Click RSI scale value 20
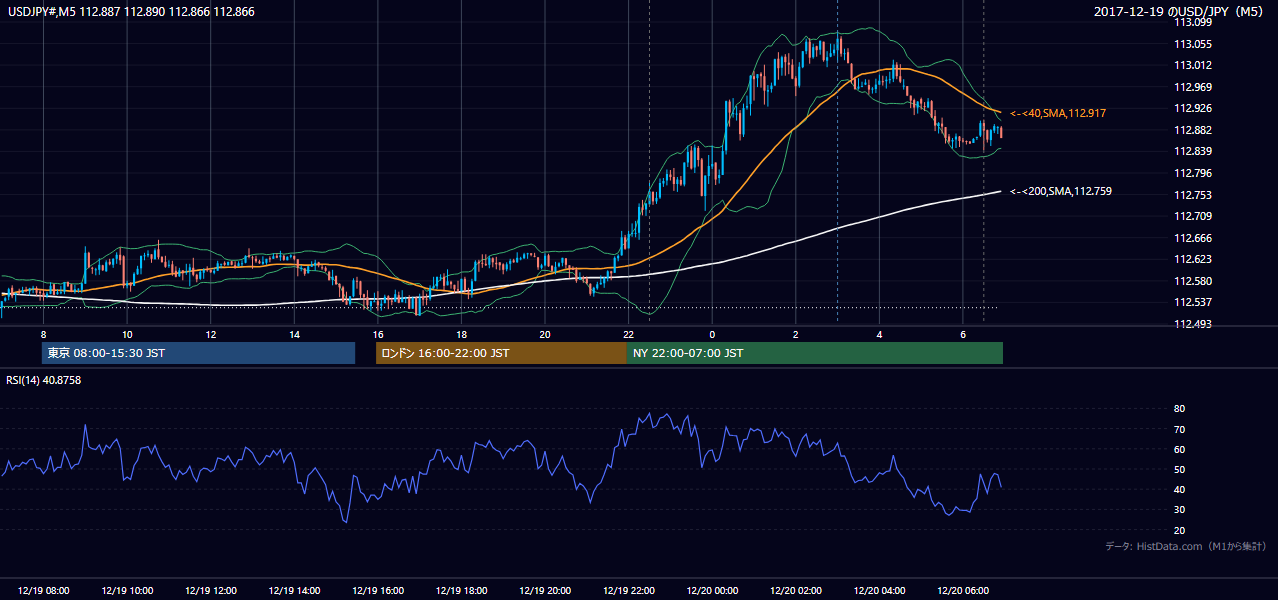The height and width of the screenshot is (600, 1278). (1179, 530)
